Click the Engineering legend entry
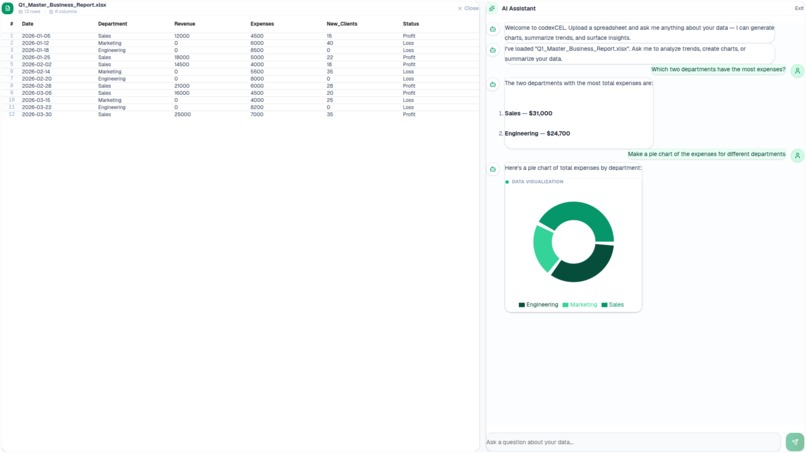The height and width of the screenshot is (453, 806). (538, 305)
